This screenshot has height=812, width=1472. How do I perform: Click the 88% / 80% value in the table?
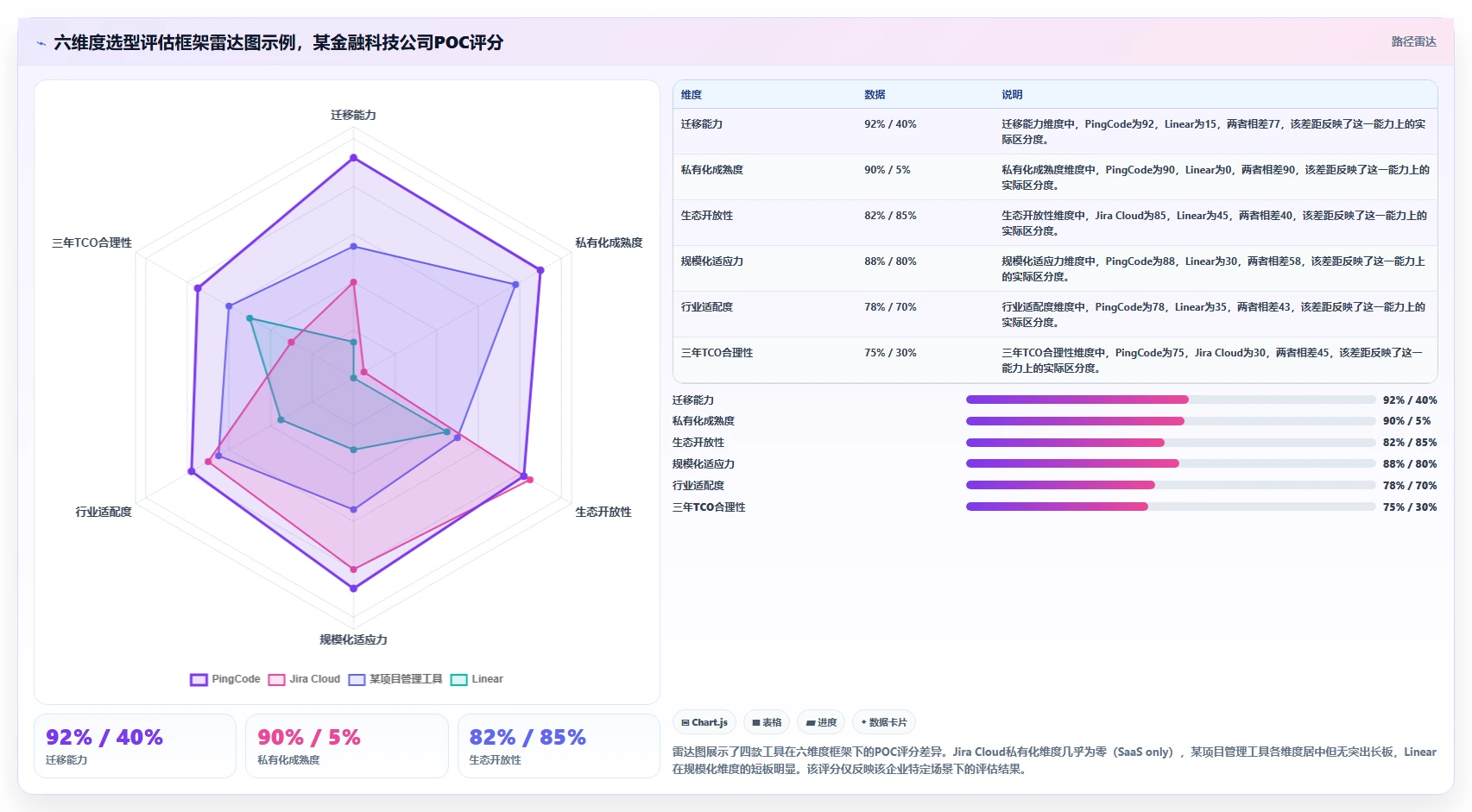[x=890, y=261]
